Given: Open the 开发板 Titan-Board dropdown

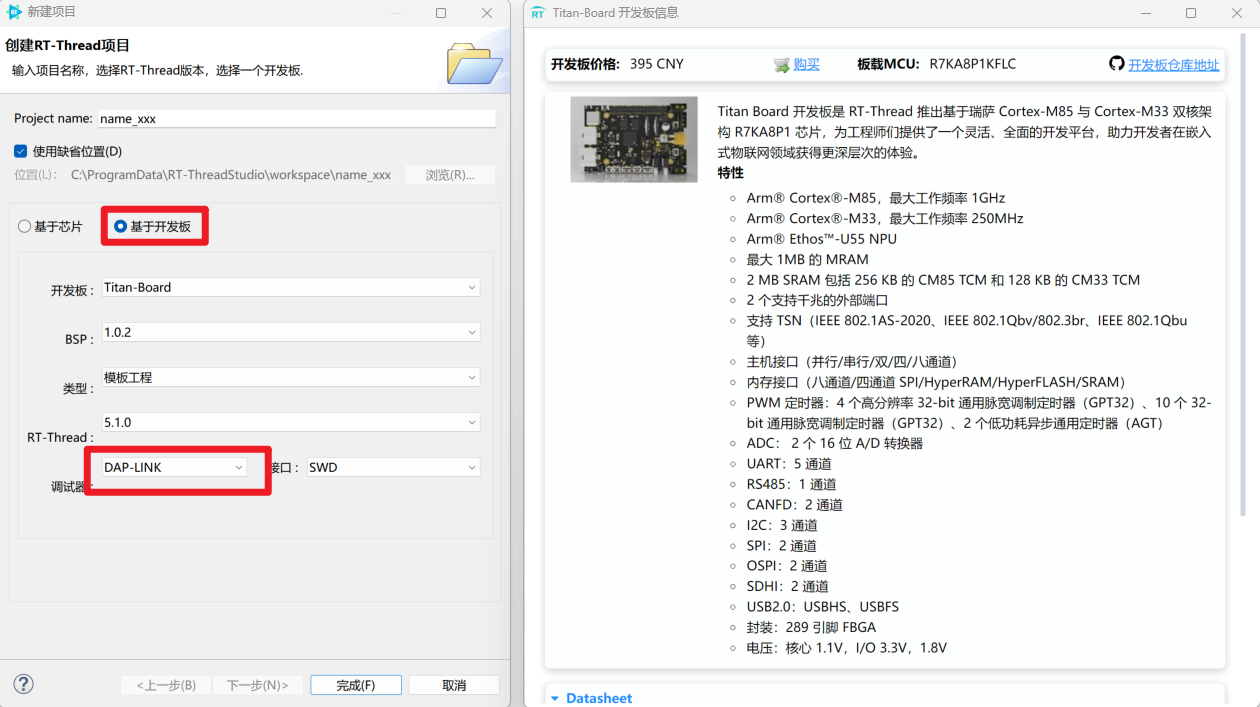Looking at the screenshot, I should tap(290, 287).
